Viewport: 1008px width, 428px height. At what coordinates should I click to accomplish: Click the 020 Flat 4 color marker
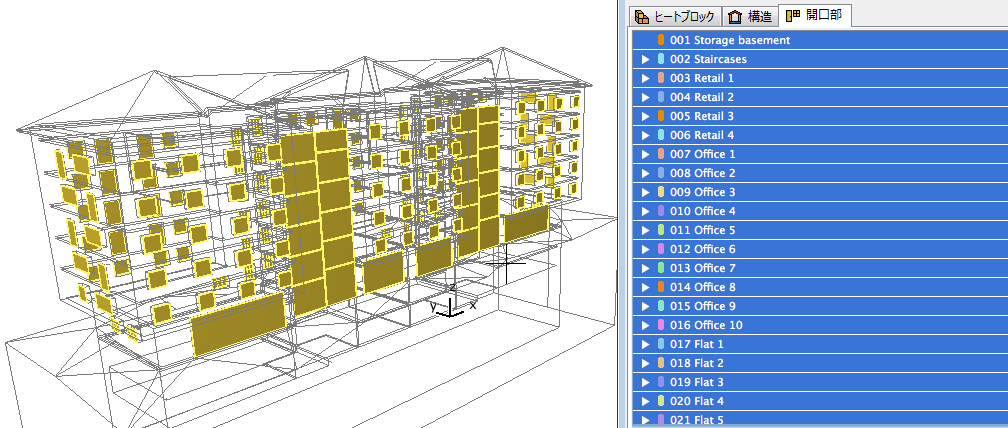point(661,401)
